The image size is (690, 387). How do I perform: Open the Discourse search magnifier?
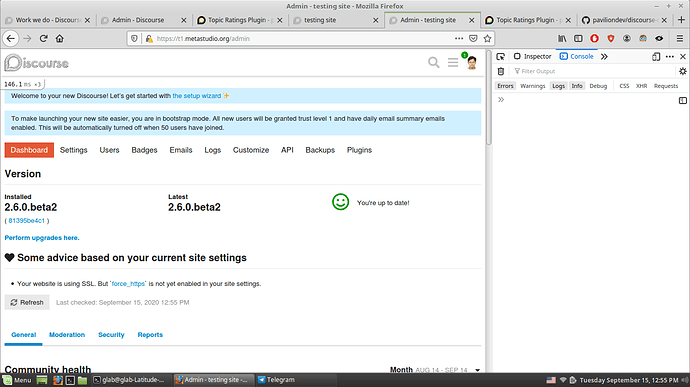433,63
